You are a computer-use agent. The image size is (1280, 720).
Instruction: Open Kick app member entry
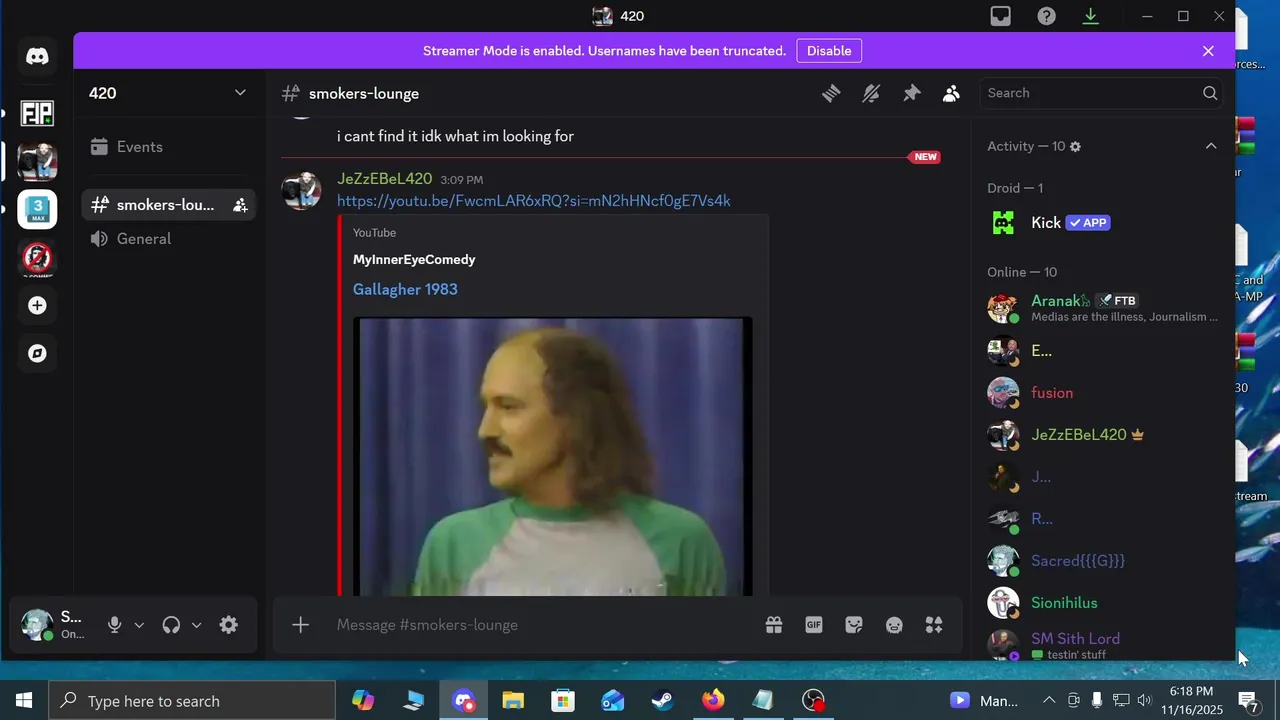pos(1103,223)
